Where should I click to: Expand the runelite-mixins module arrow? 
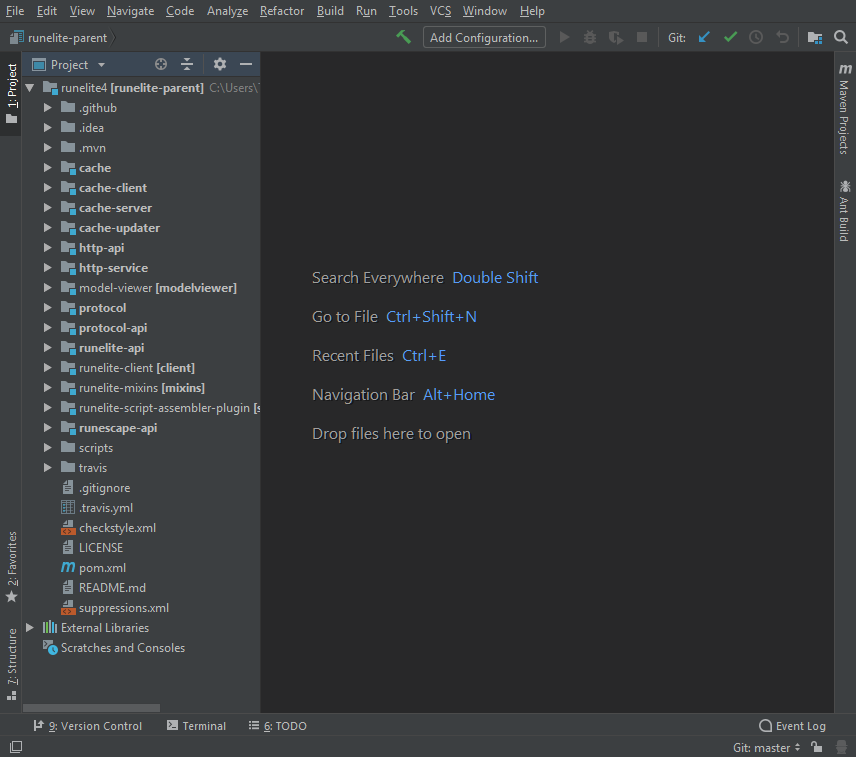(47, 388)
